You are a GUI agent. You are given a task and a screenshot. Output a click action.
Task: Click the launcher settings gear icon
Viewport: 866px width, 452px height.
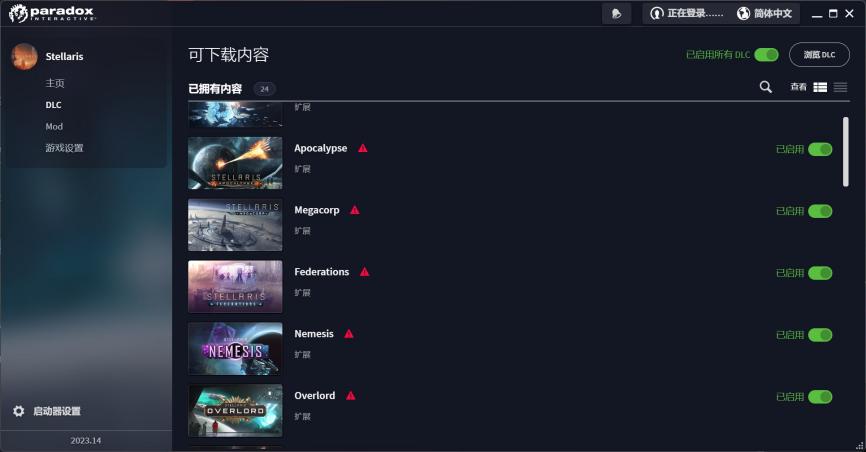19,411
